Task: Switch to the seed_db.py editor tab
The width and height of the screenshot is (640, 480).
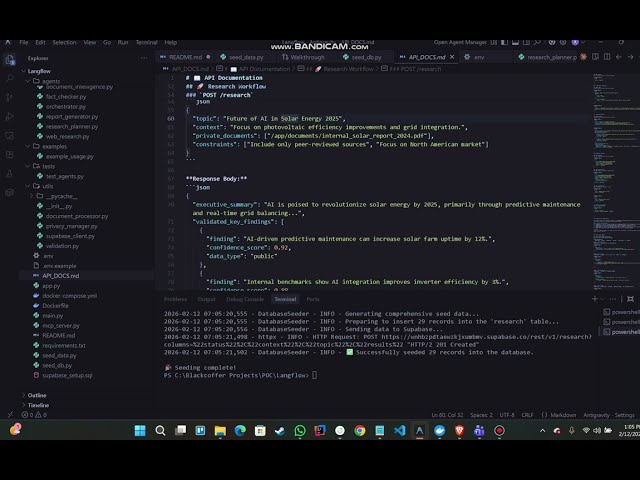Action: (367, 57)
